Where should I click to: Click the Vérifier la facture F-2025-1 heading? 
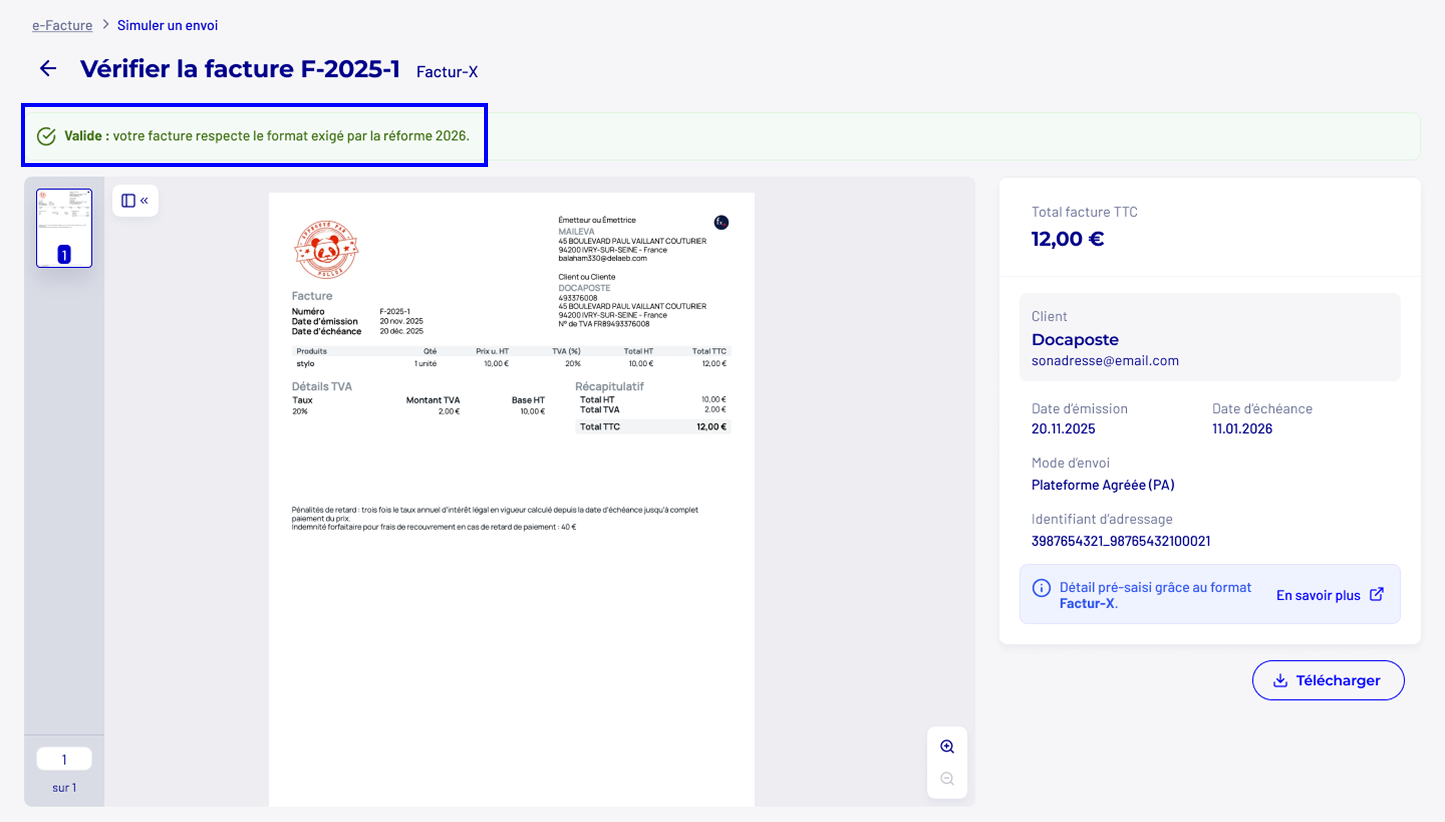(x=240, y=68)
